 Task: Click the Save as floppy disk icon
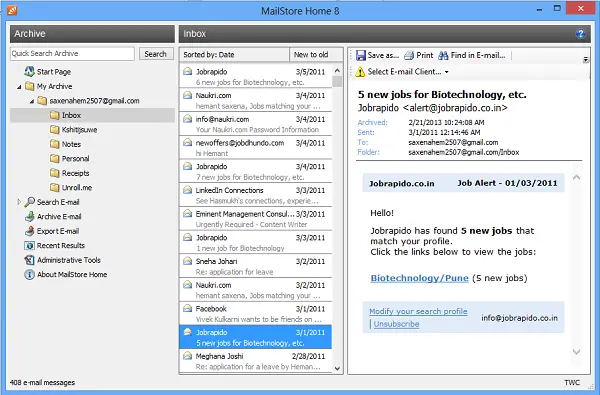(360, 55)
